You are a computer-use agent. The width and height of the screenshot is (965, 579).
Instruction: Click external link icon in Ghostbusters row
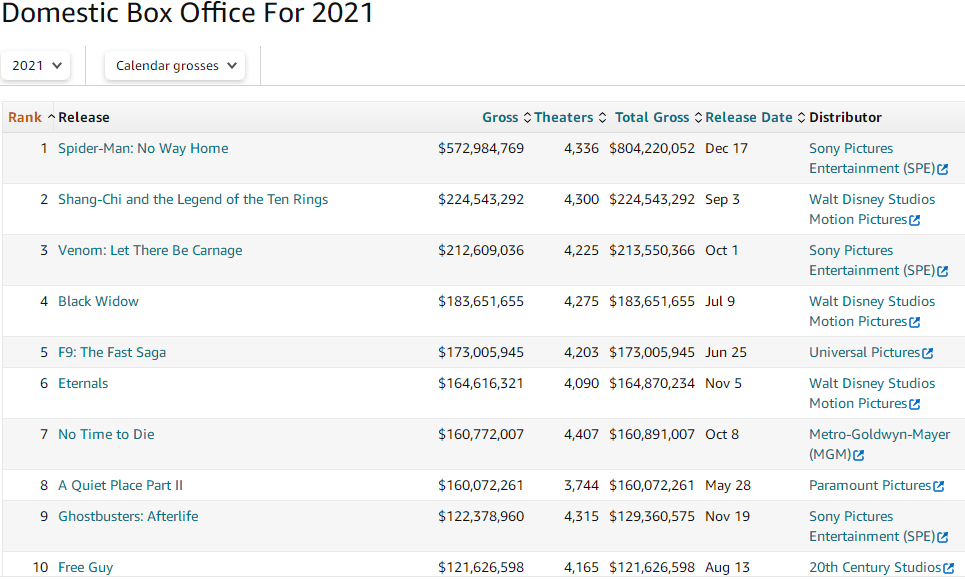tap(942, 537)
